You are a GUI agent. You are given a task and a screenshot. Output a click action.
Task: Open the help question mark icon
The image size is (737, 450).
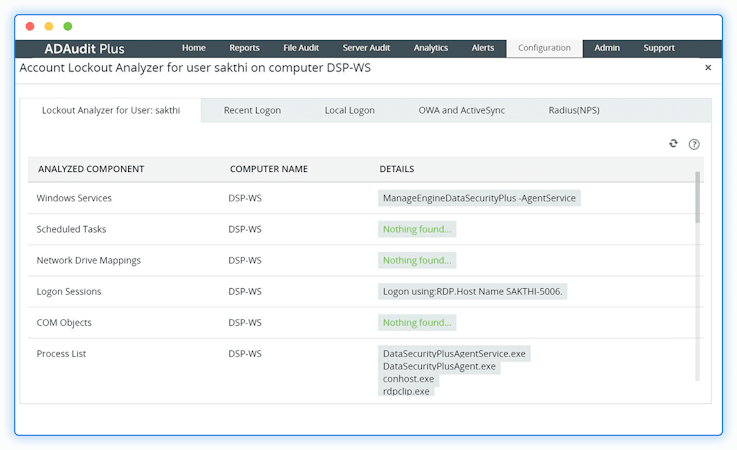(694, 144)
